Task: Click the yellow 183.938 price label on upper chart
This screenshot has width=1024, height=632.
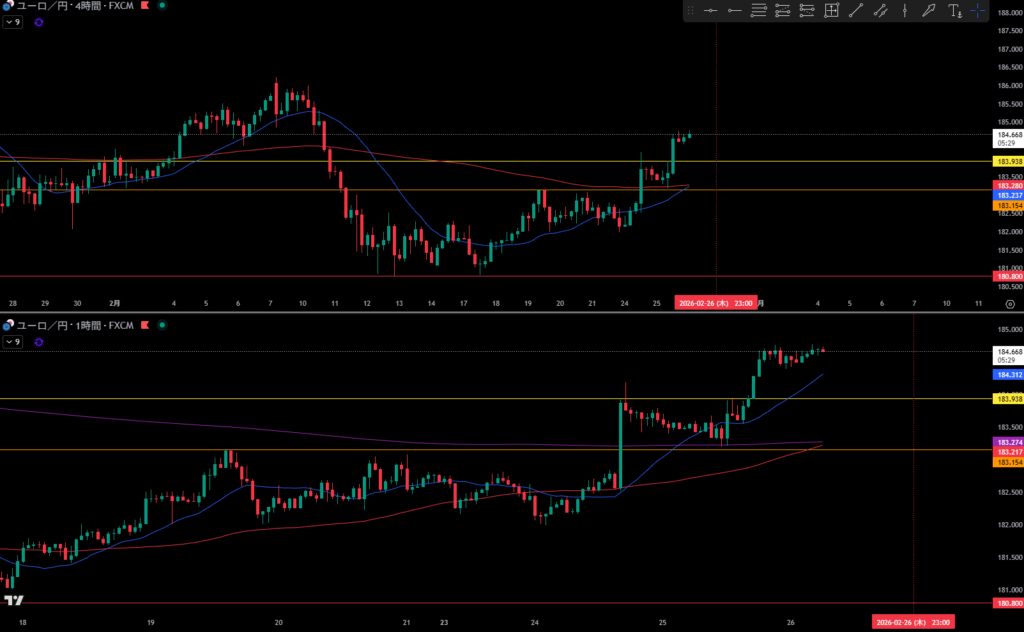Action: [1007, 161]
